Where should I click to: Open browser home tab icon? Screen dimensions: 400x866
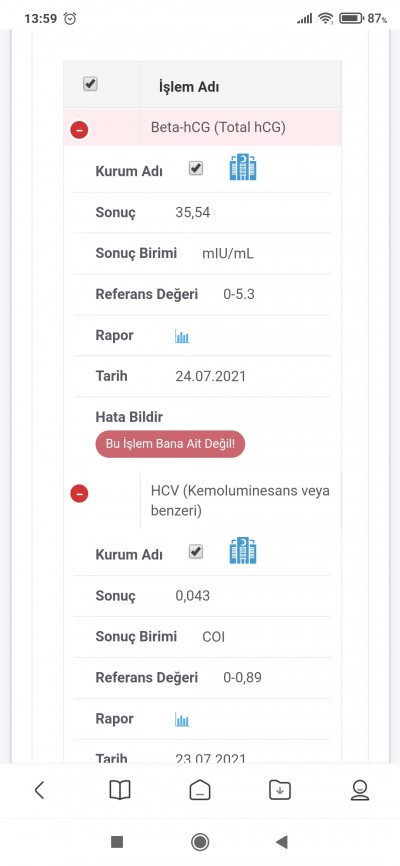coord(200,790)
